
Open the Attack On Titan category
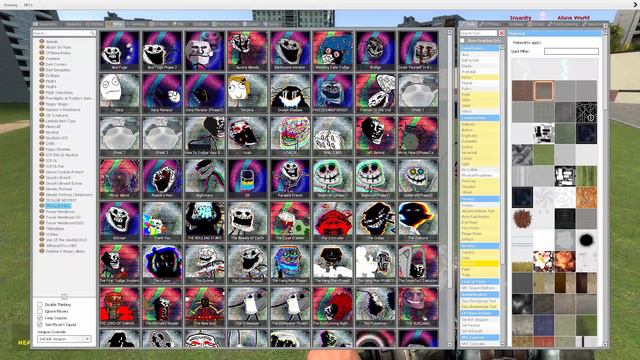[58, 47]
